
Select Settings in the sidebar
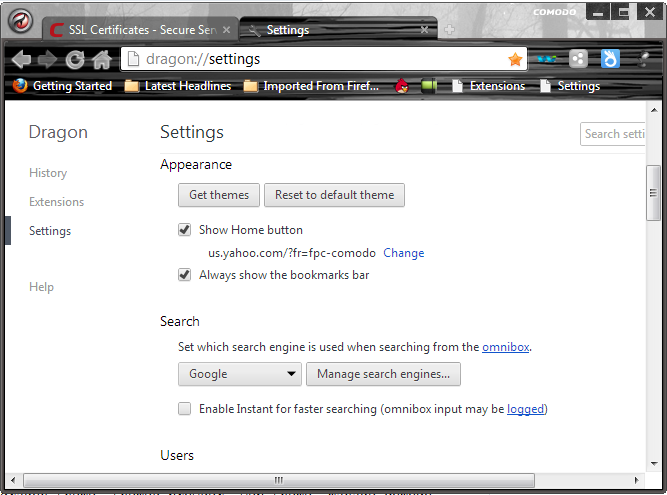pyautogui.click(x=50, y=231)
